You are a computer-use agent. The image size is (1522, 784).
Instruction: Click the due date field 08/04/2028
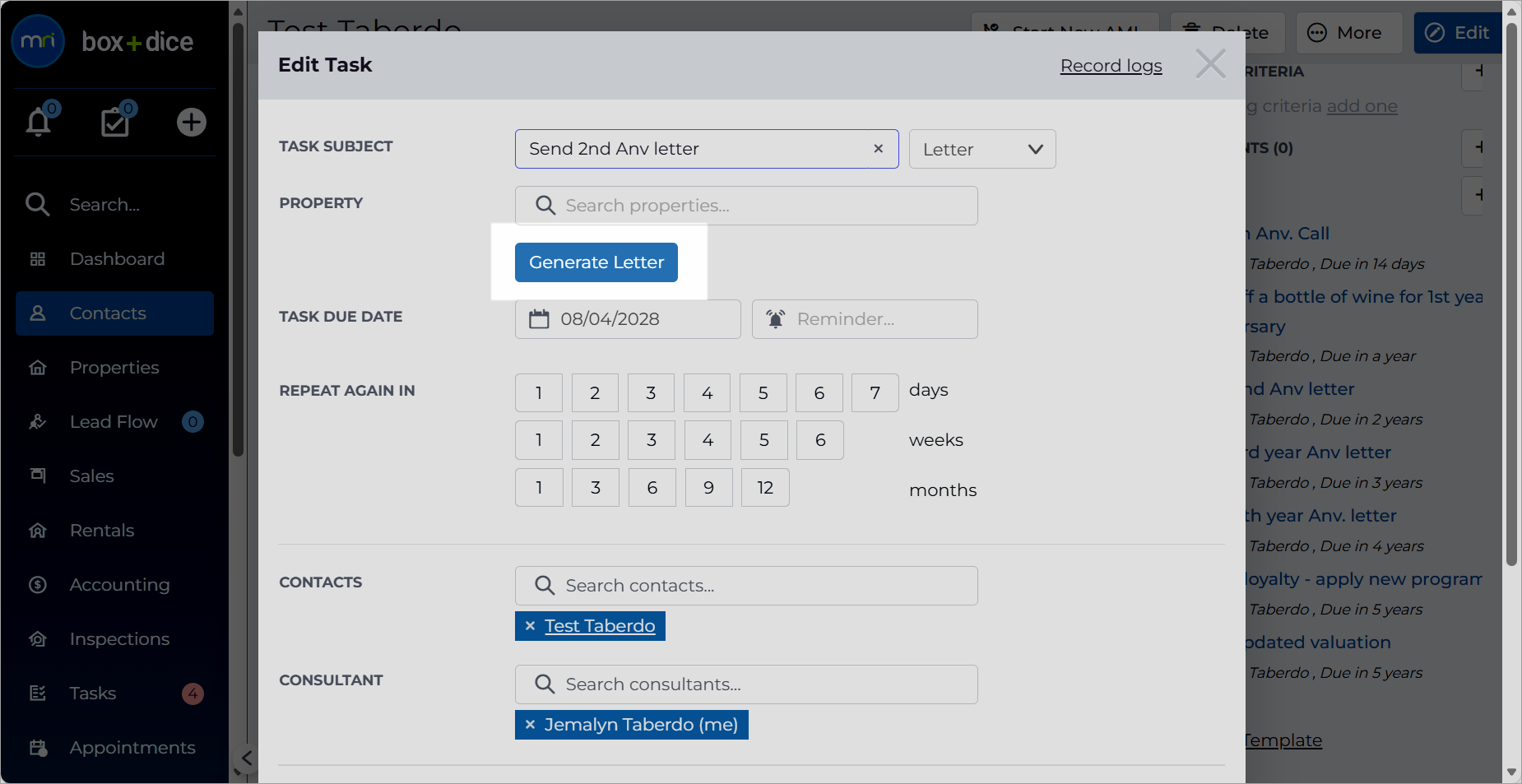click(628, 319)
